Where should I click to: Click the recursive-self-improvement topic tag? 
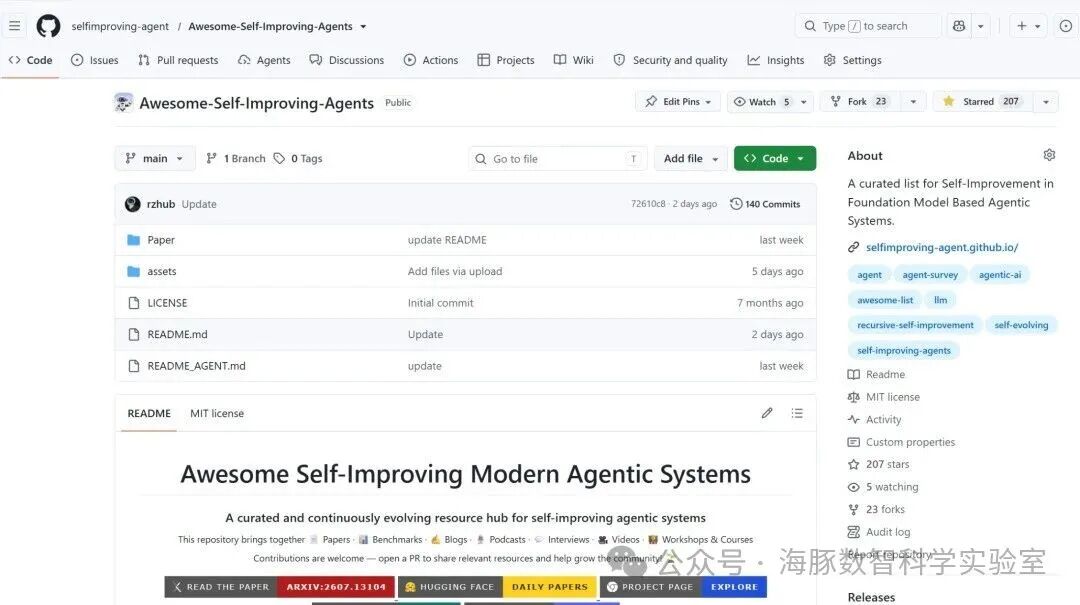915,325
